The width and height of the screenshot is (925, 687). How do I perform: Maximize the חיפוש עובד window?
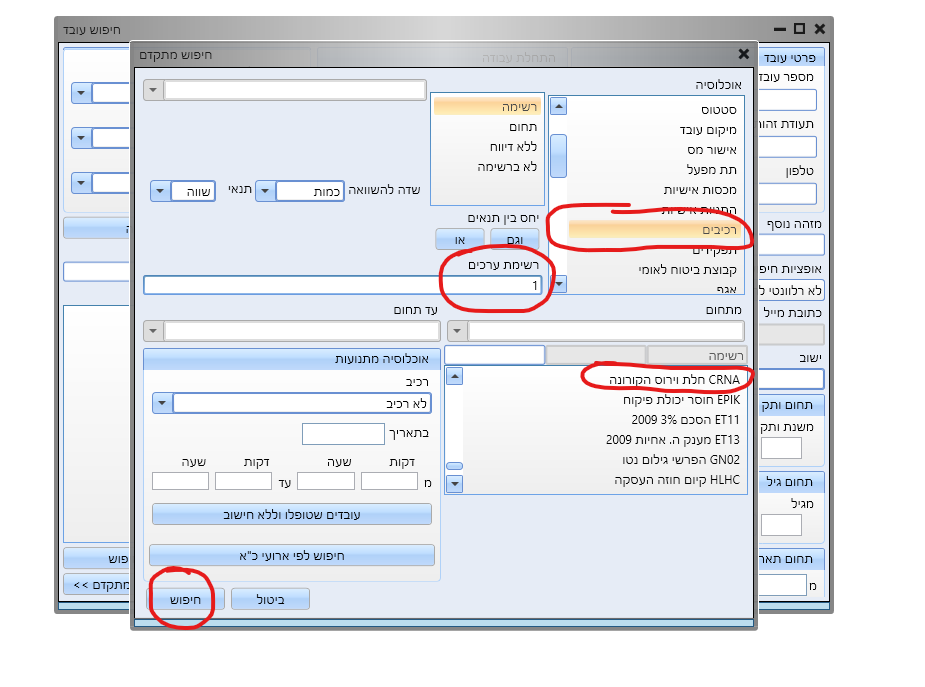click(x=799, y=29)
